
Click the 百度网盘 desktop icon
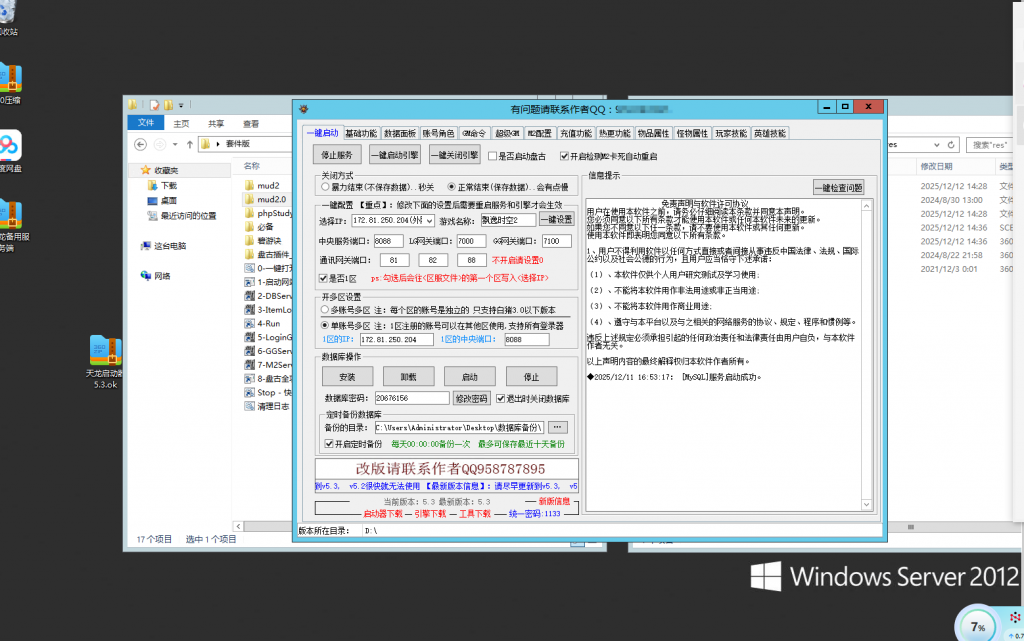tap(9, 146)
